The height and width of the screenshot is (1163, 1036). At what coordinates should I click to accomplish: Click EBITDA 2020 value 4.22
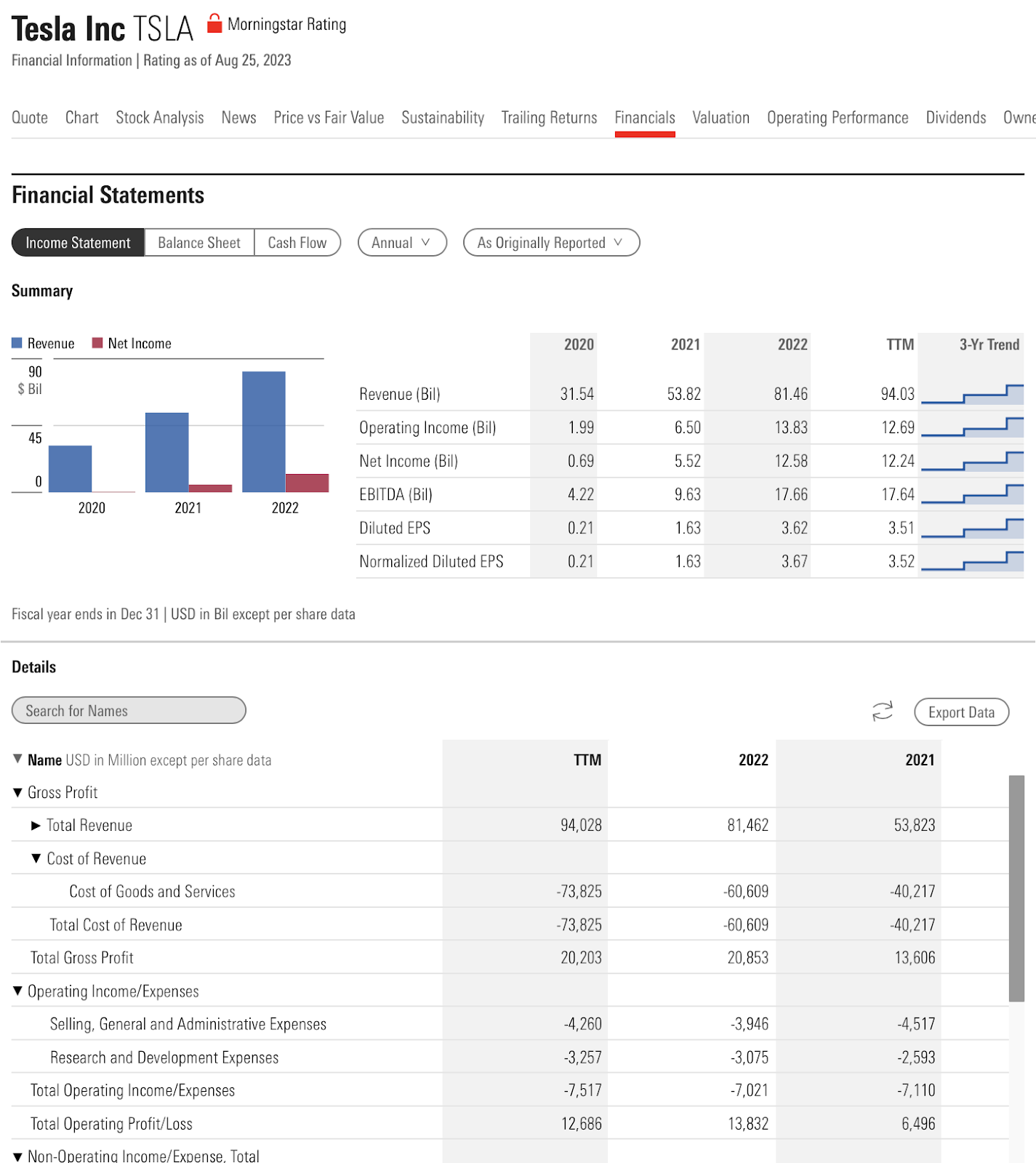coord(581,494)
